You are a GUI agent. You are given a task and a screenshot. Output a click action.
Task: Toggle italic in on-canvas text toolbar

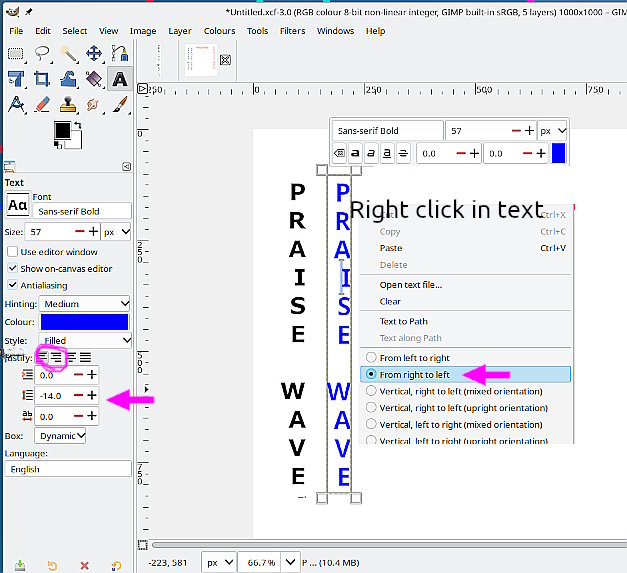(x=371, y=153)
